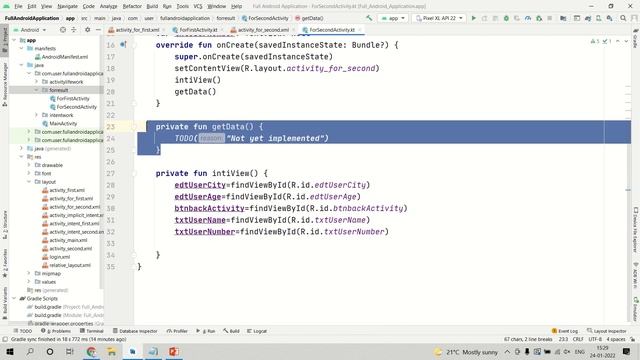Click the hammer Make Project icon

369,18
